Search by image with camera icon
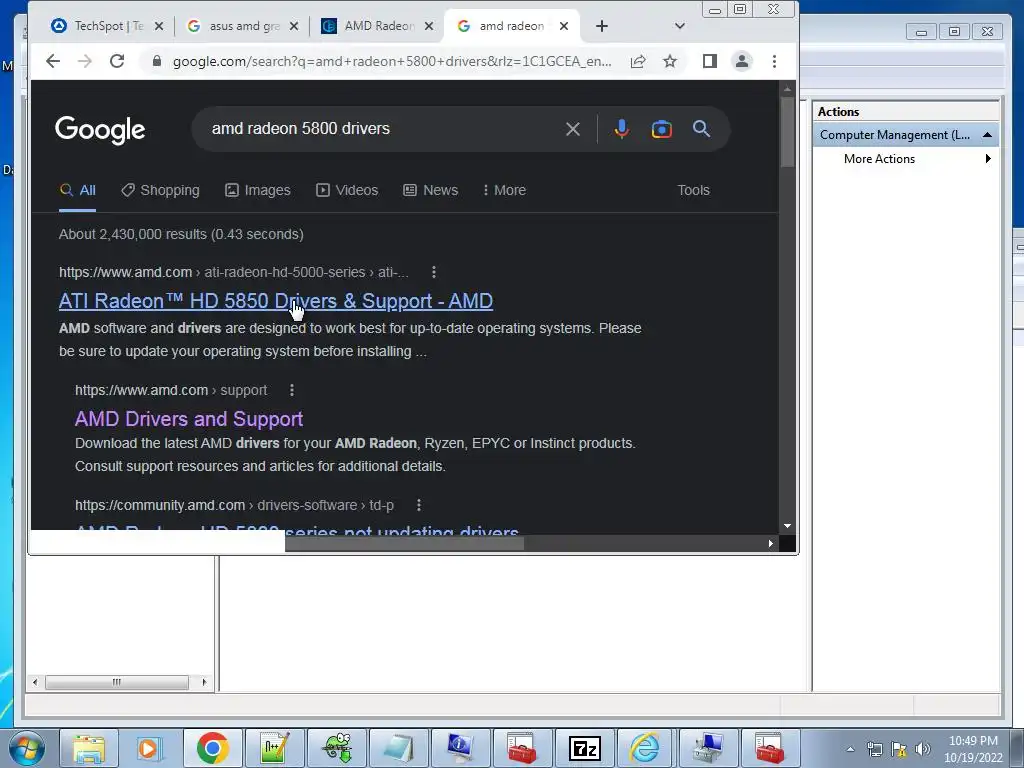This screenshot has width=1024, height=768. pyautogui.click(x=662, y=129)
